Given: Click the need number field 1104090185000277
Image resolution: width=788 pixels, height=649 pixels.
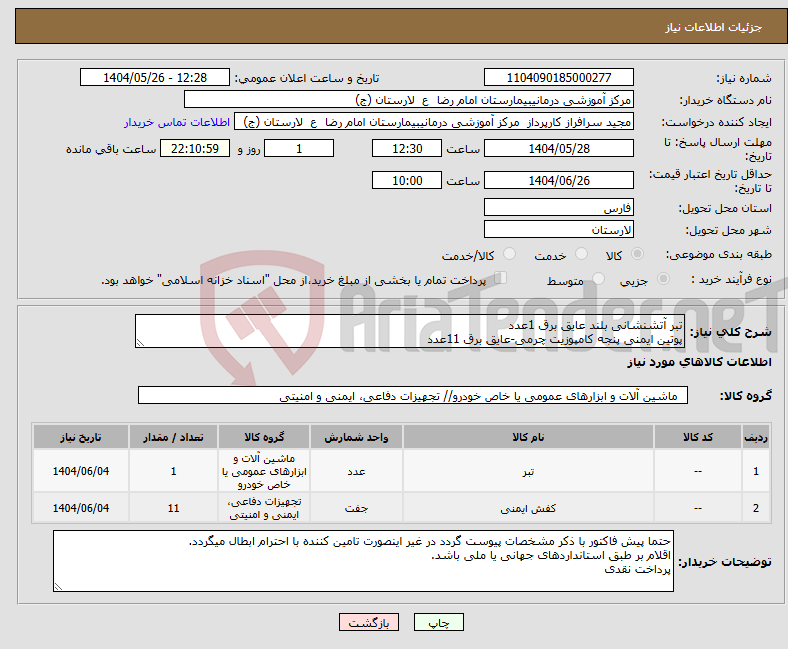Looking at the screenshot, I should click(x=558, y=77).
